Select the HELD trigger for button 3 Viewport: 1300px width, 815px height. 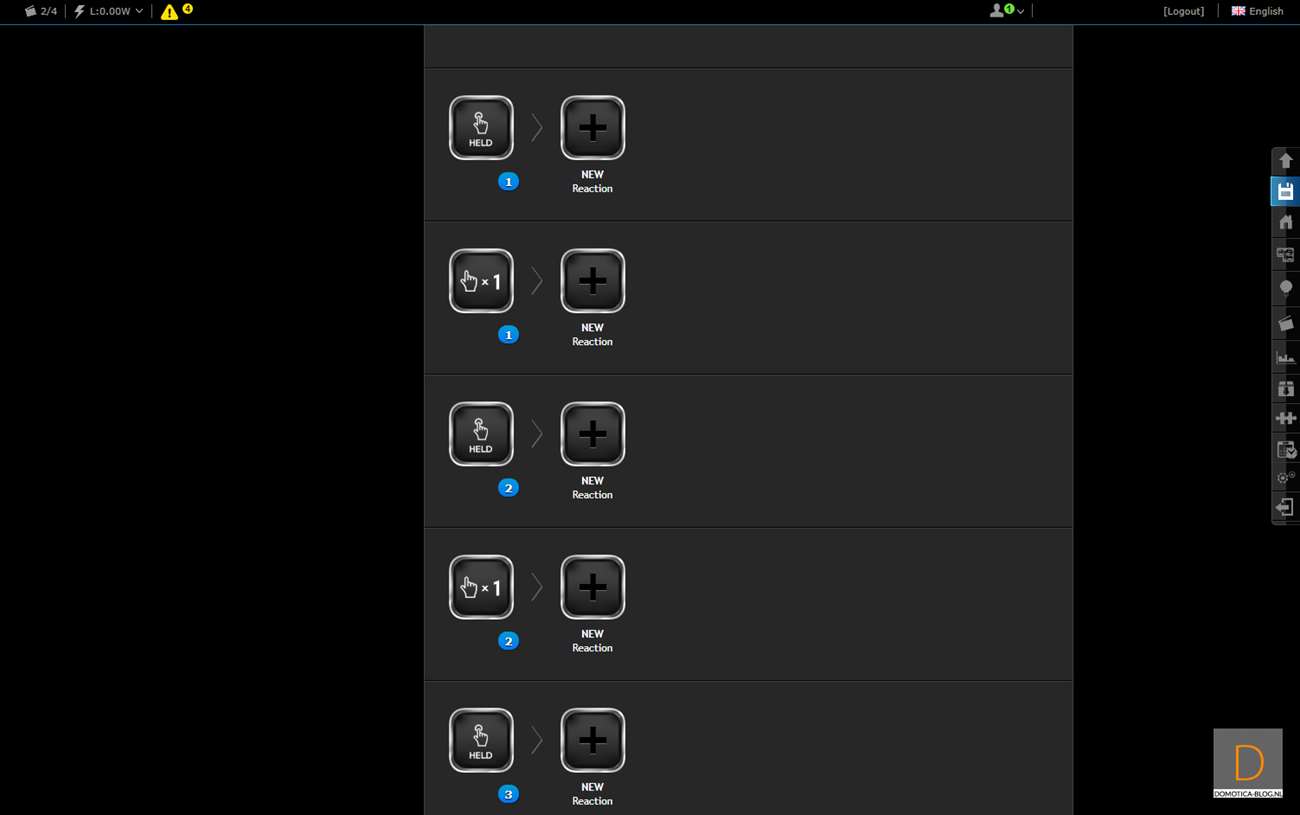481,740
